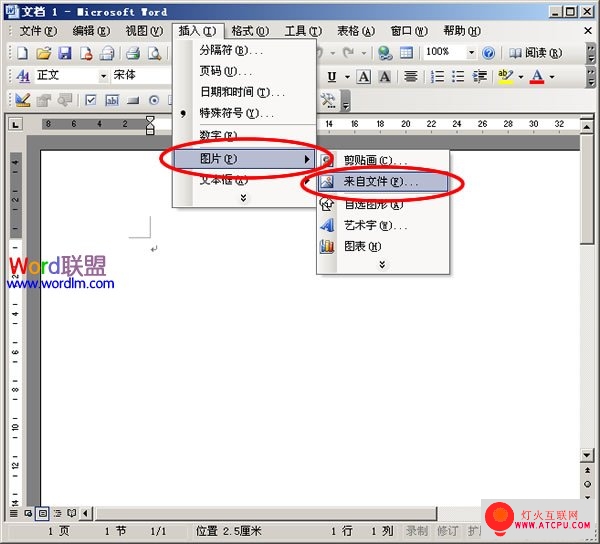Insert hyperlink with globe icon
The width and height of the screenshot is (600, 544).
click(x=385, y=53)
